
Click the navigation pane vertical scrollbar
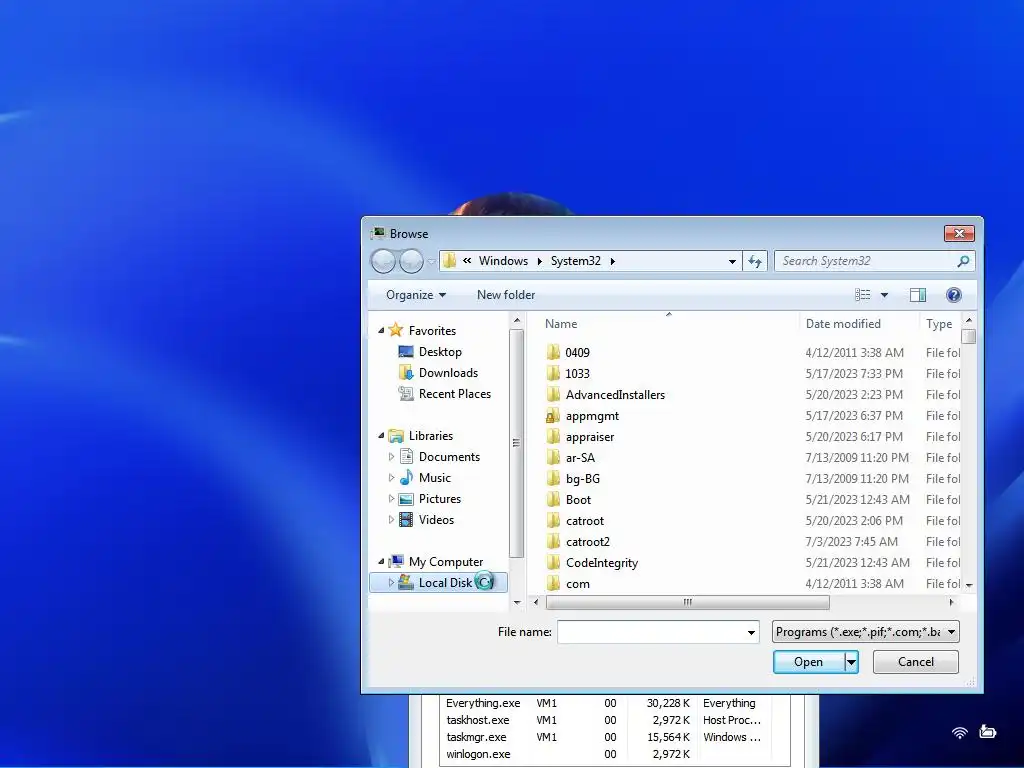click(x=517, y=444)
